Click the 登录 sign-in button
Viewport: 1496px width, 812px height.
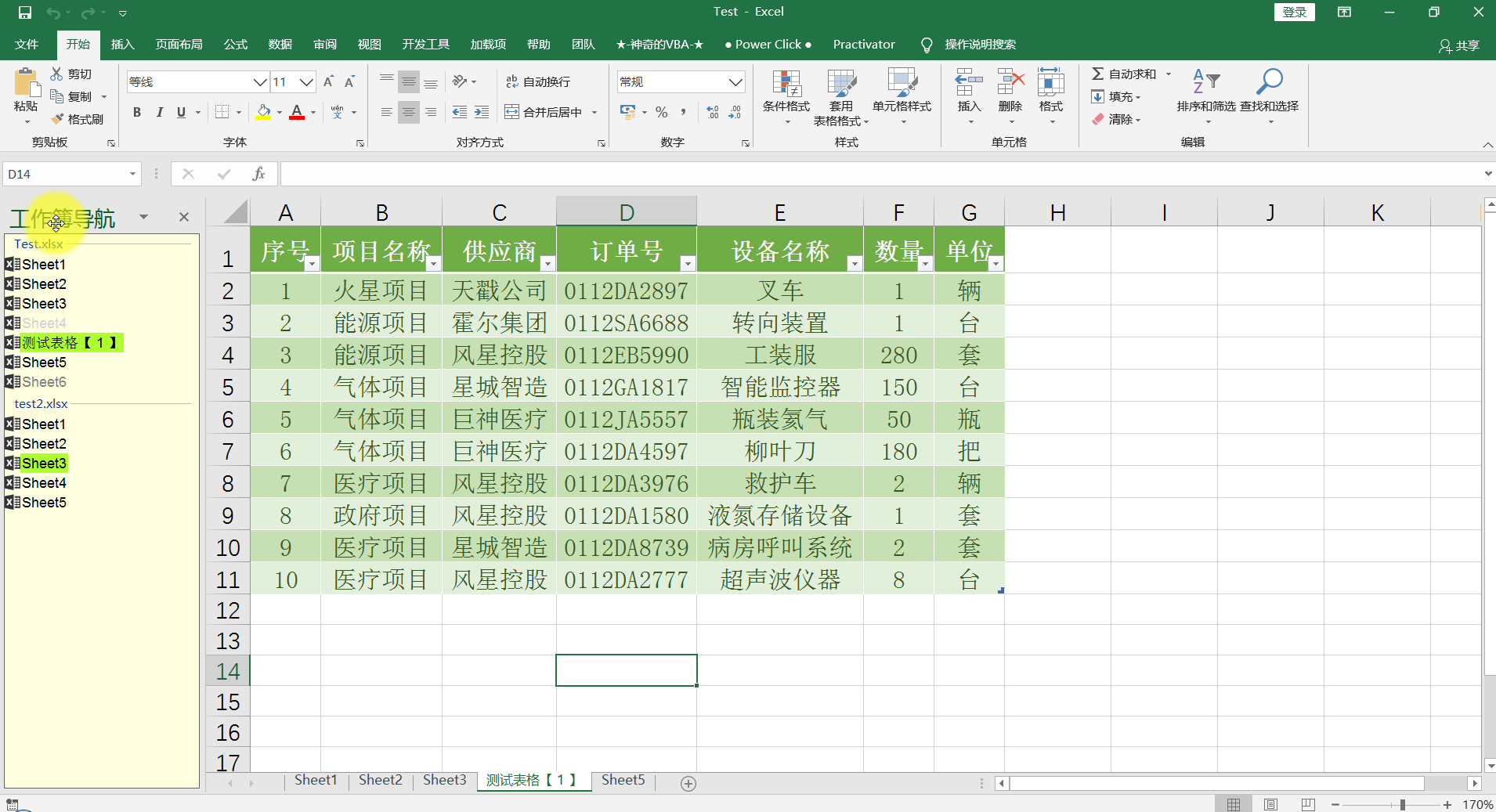[1295, 12]
